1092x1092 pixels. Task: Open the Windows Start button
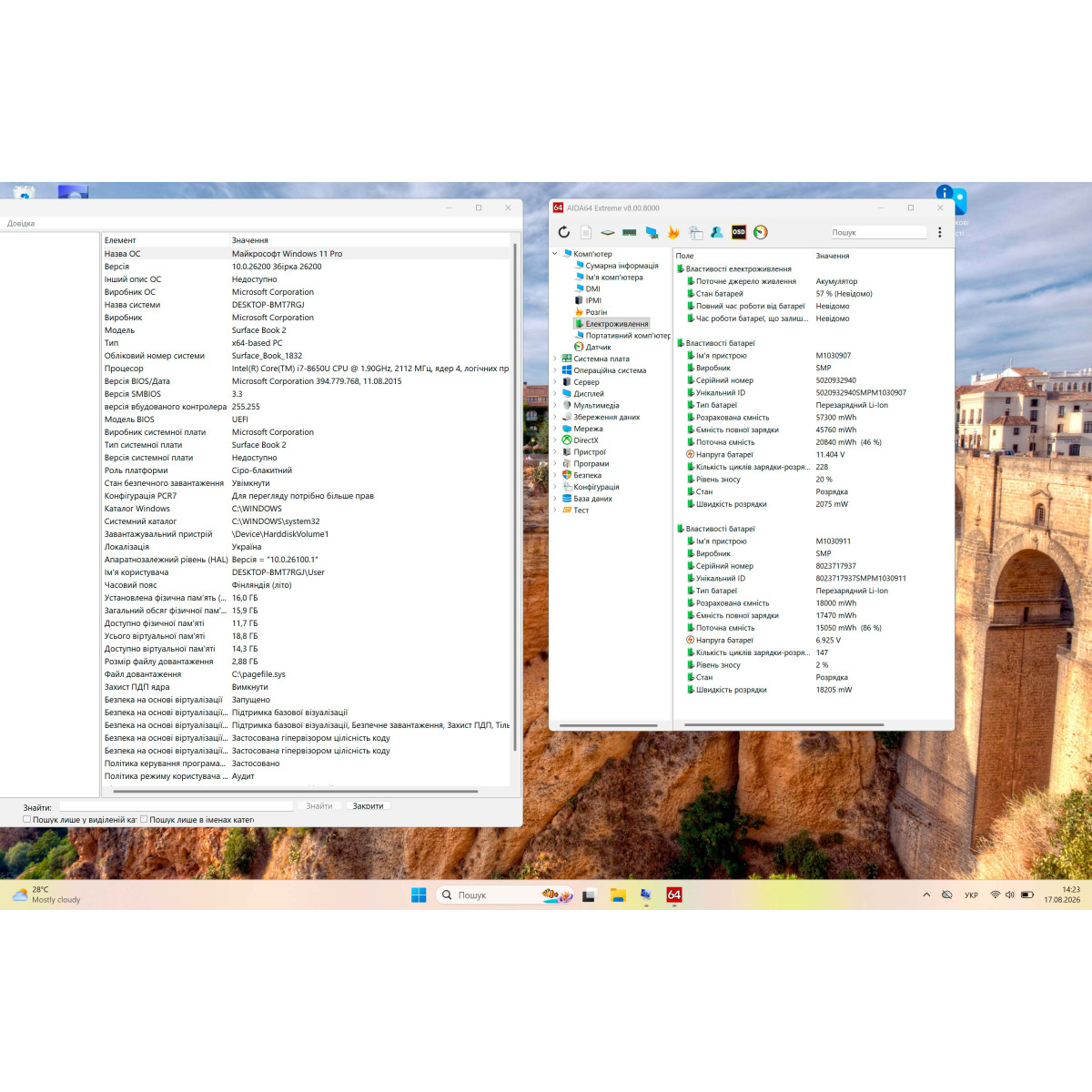(x=419, y=895)
